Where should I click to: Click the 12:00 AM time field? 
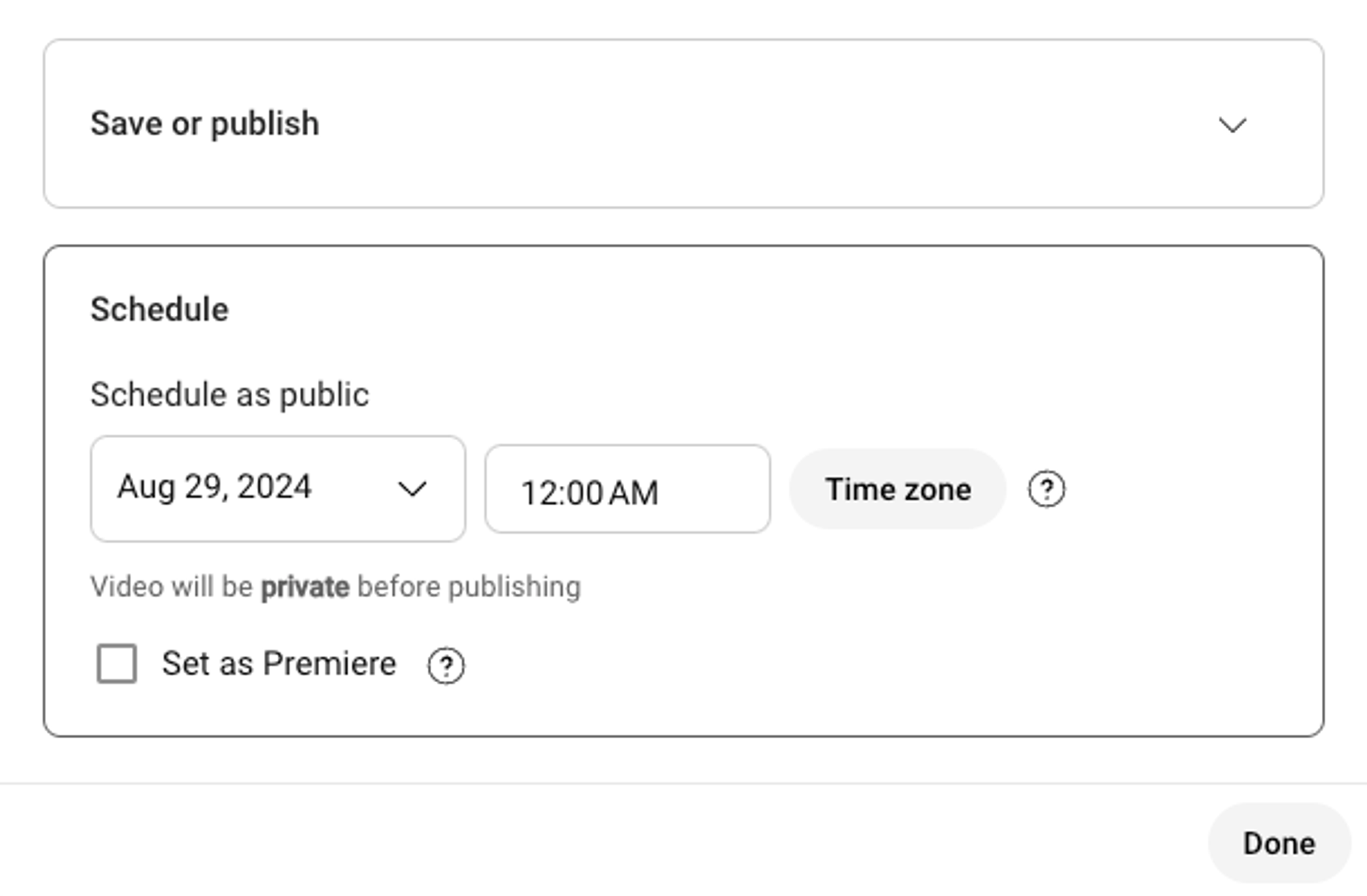point(627,489)
